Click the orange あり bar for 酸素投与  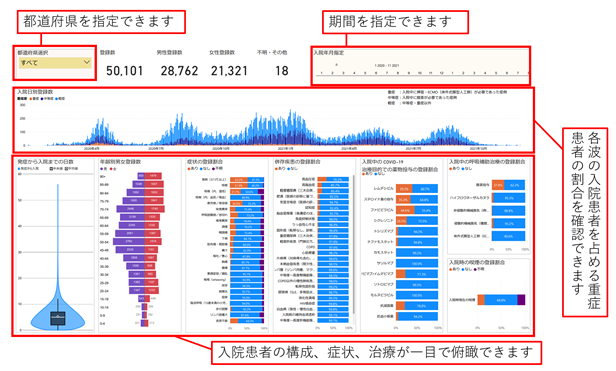pos(498,185)
